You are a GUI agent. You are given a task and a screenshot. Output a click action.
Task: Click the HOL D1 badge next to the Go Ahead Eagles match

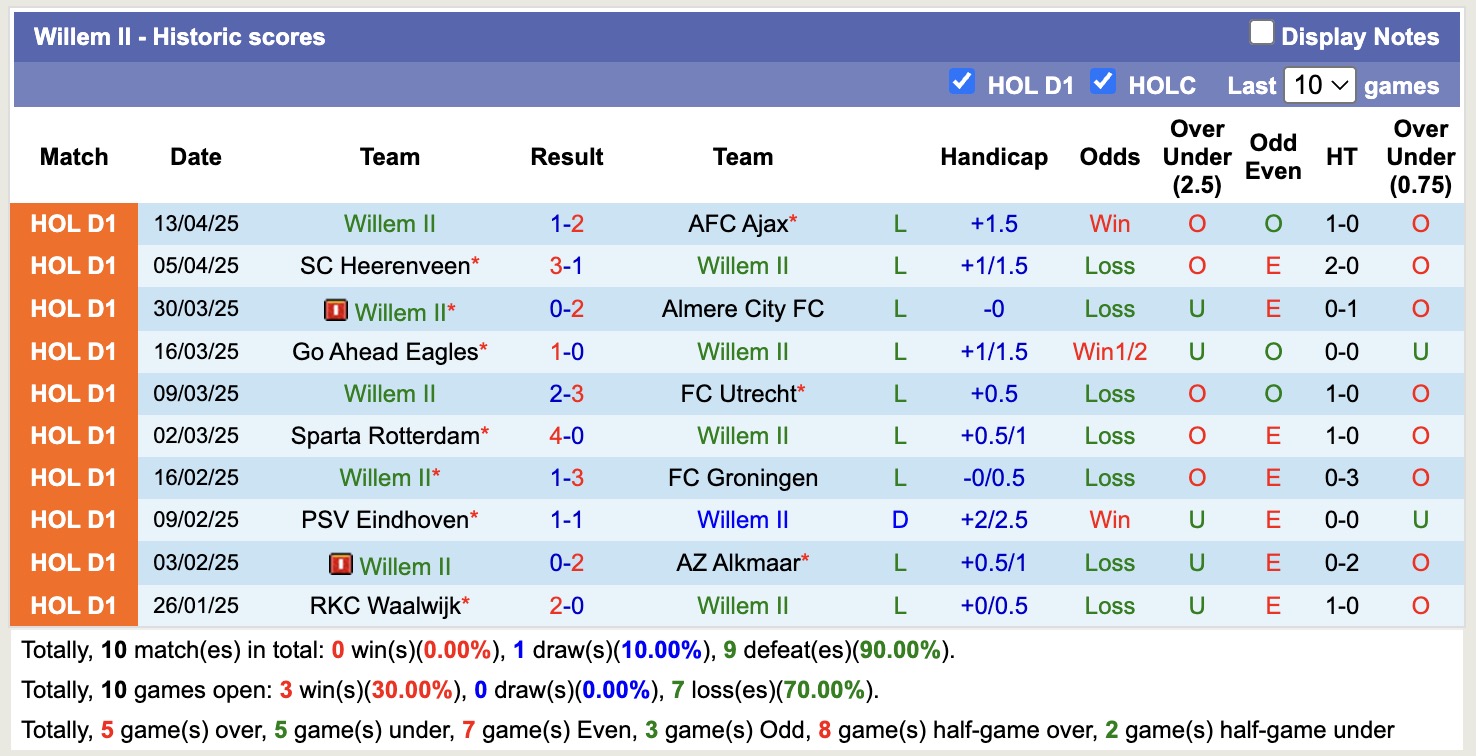[x=74, y=351]
